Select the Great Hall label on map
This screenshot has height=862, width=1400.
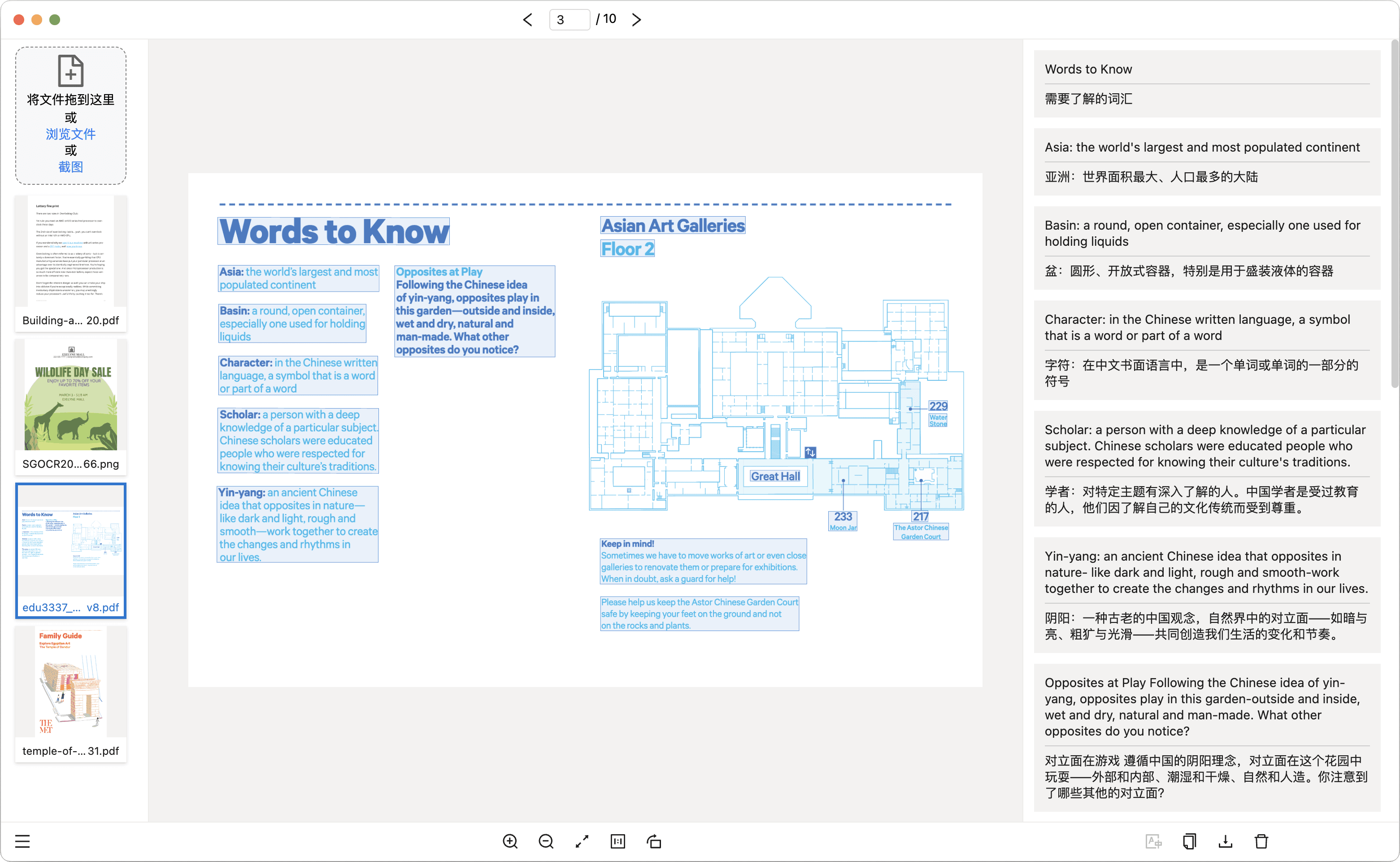click(775, 476)
